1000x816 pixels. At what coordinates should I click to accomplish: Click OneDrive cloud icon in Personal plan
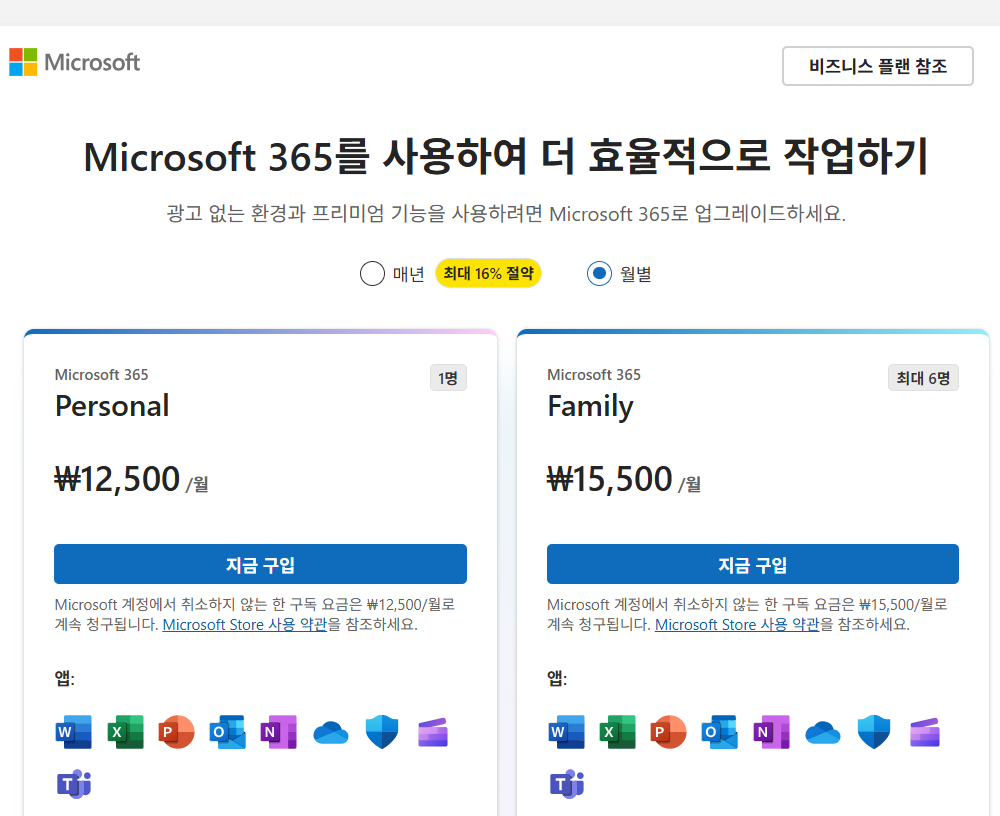click(330, 732)
